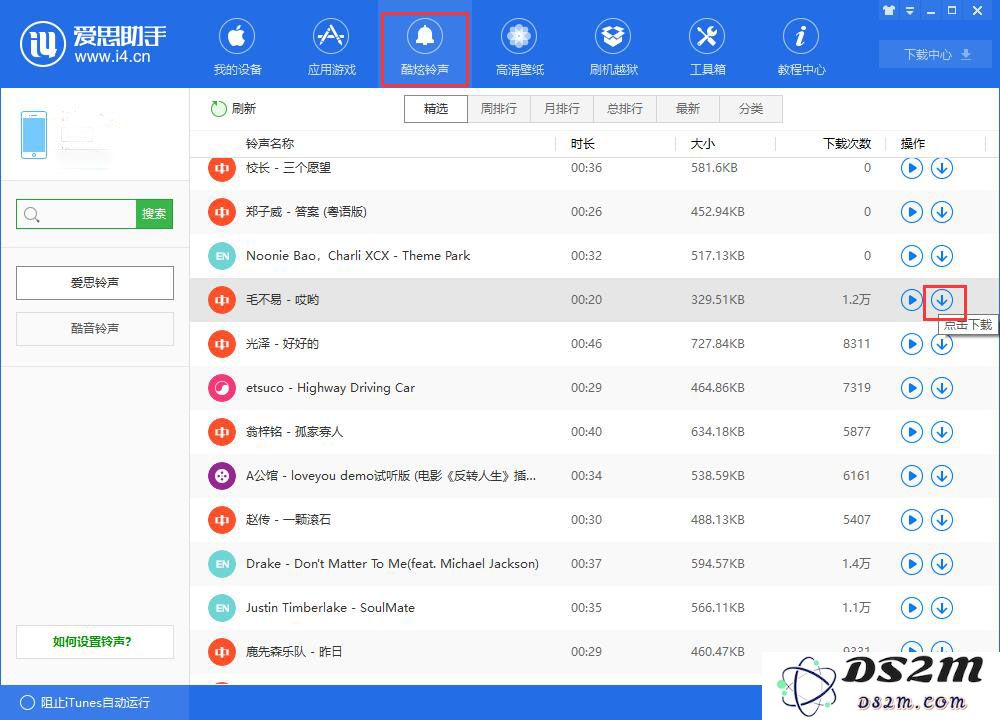Download etsuco Highway Driving Car ringtone
Viewport: 1000px width, 720px height.
click(942, 388)
